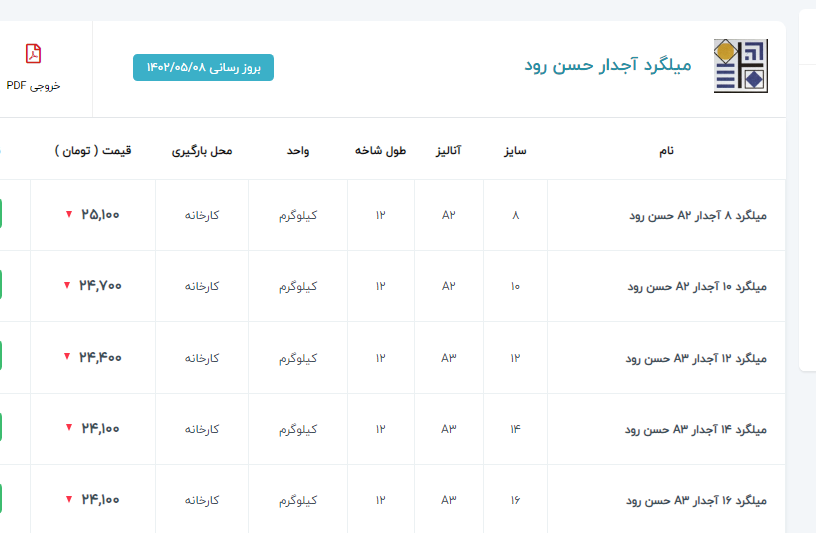Screen dimensions: 816x533
Task: Click the 'سایز' column header
Action: point(515,151)
